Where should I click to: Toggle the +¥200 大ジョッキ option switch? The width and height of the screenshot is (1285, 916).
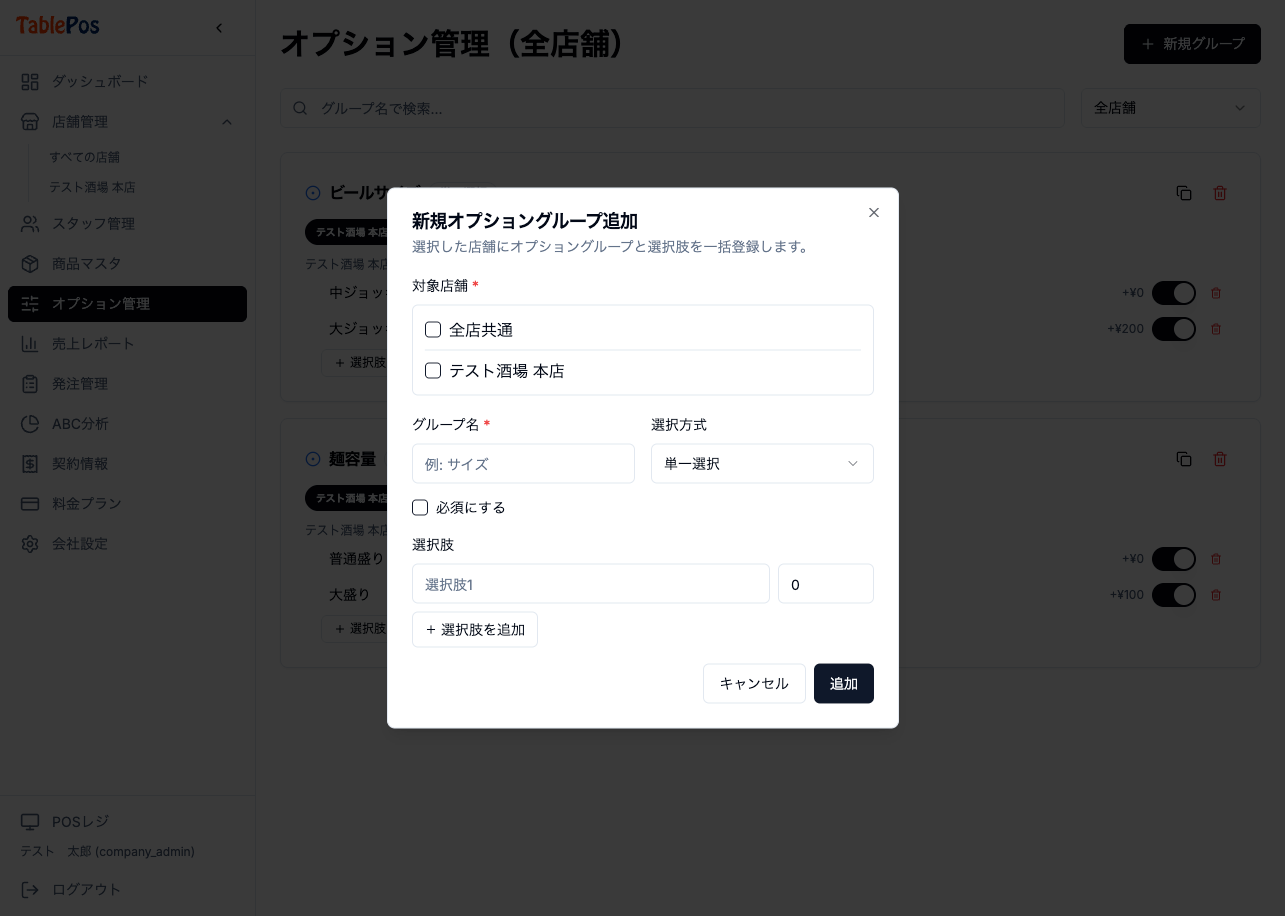coord(1174,329)
